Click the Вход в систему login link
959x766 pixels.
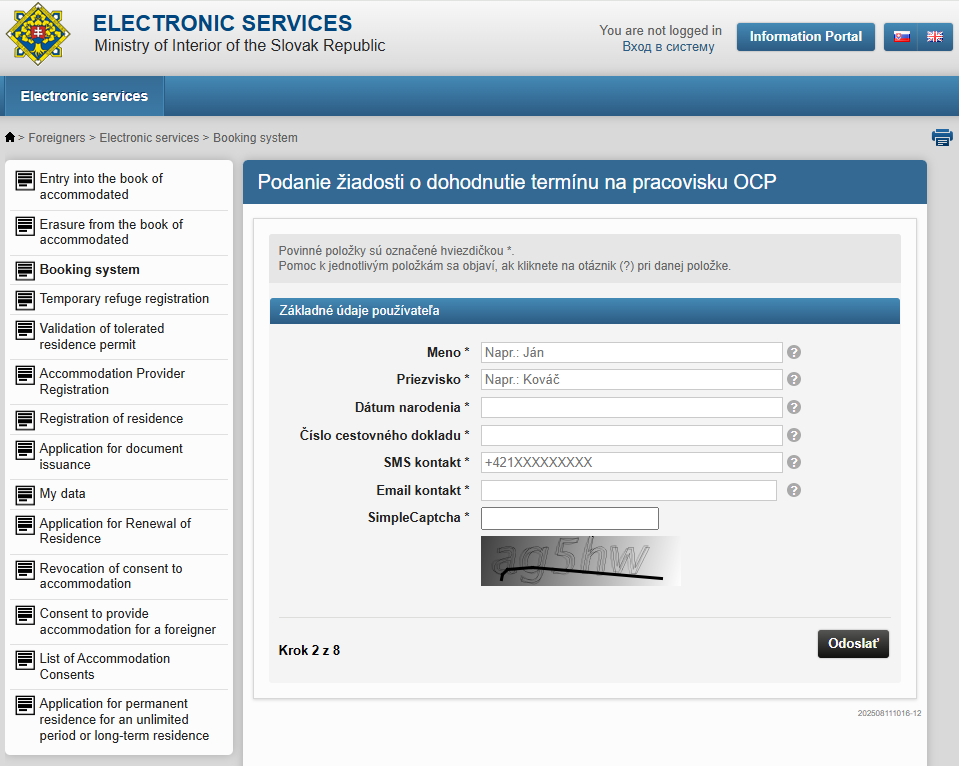(x=668, y=47)
